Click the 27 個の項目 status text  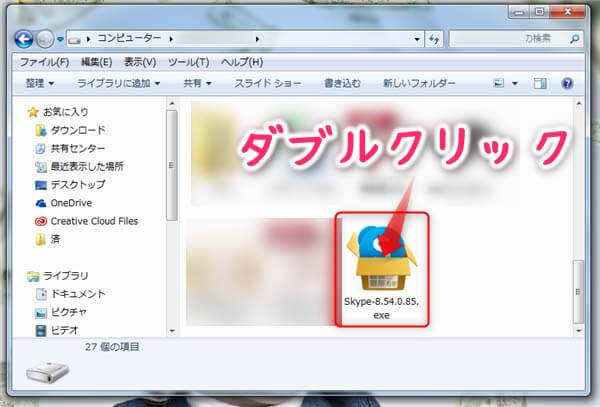click(112, 347)
